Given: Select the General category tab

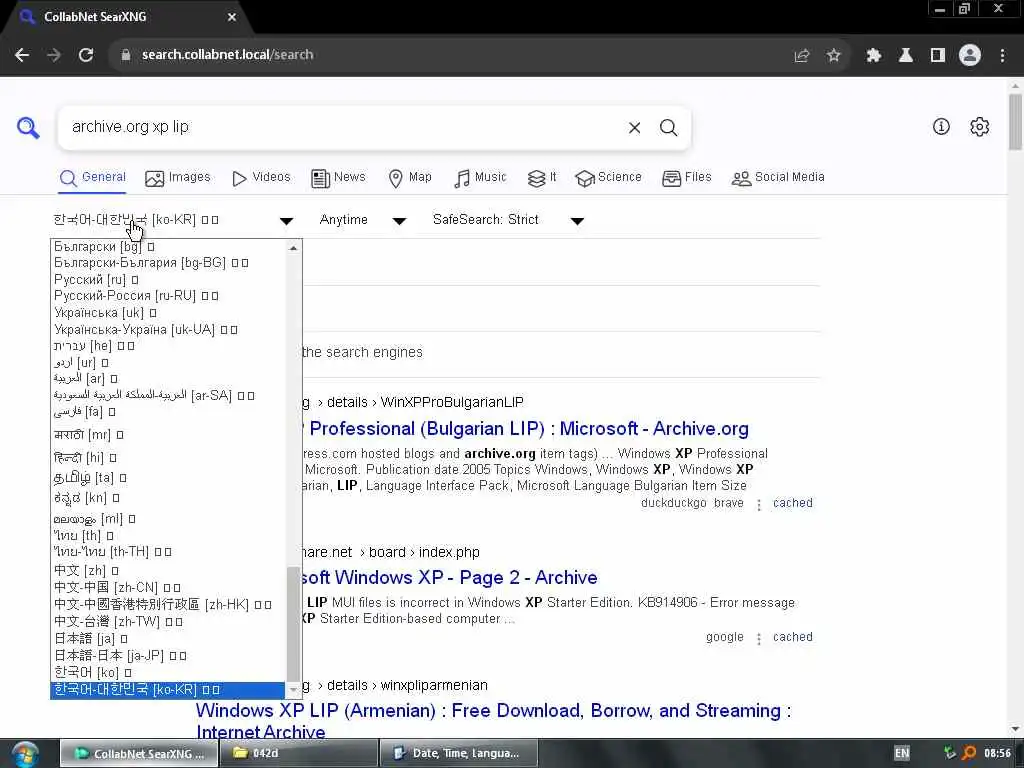Looking at the screenshot, I should pos(92,178).
